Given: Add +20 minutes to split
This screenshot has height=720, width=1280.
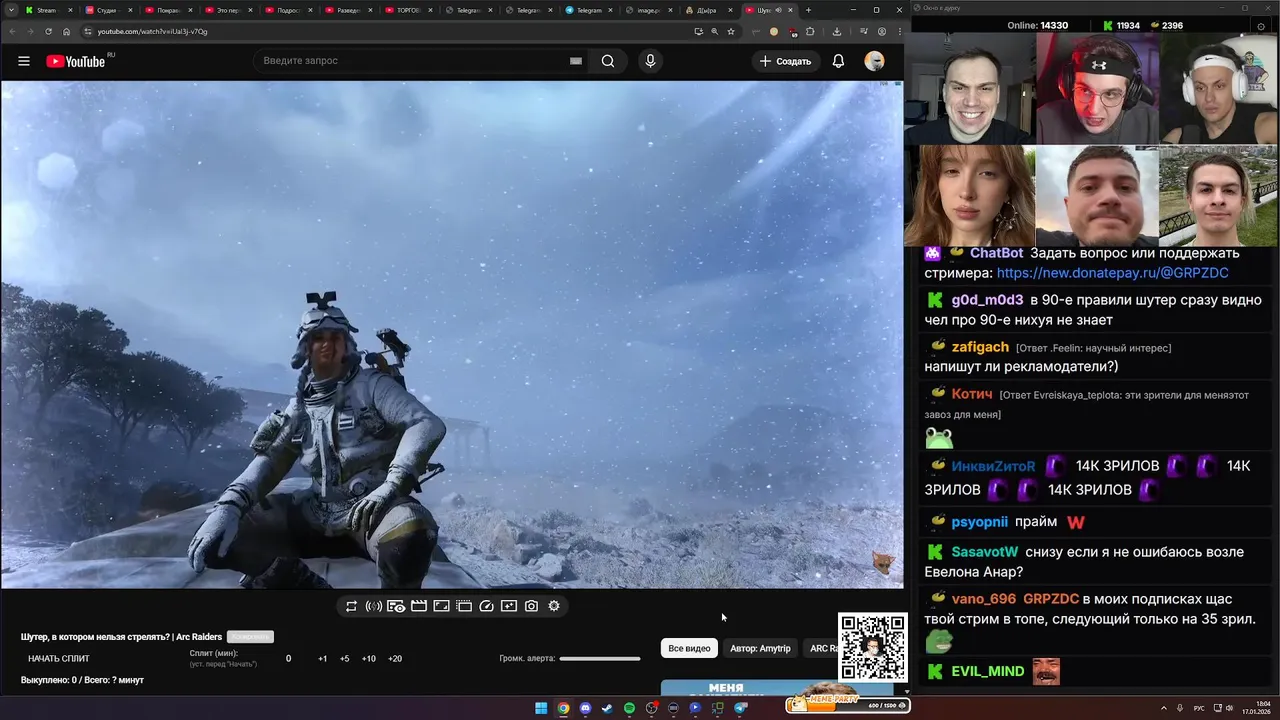Looking at the screenshot, I should [395, 659].
